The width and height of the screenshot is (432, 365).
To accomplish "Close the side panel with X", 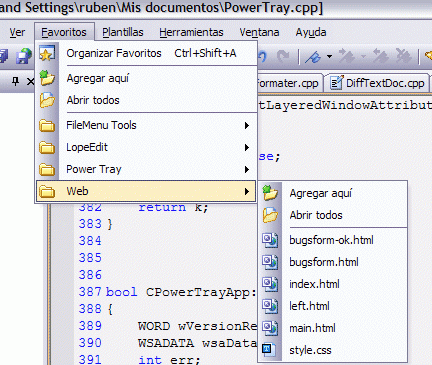I will [x=31, y=81].
